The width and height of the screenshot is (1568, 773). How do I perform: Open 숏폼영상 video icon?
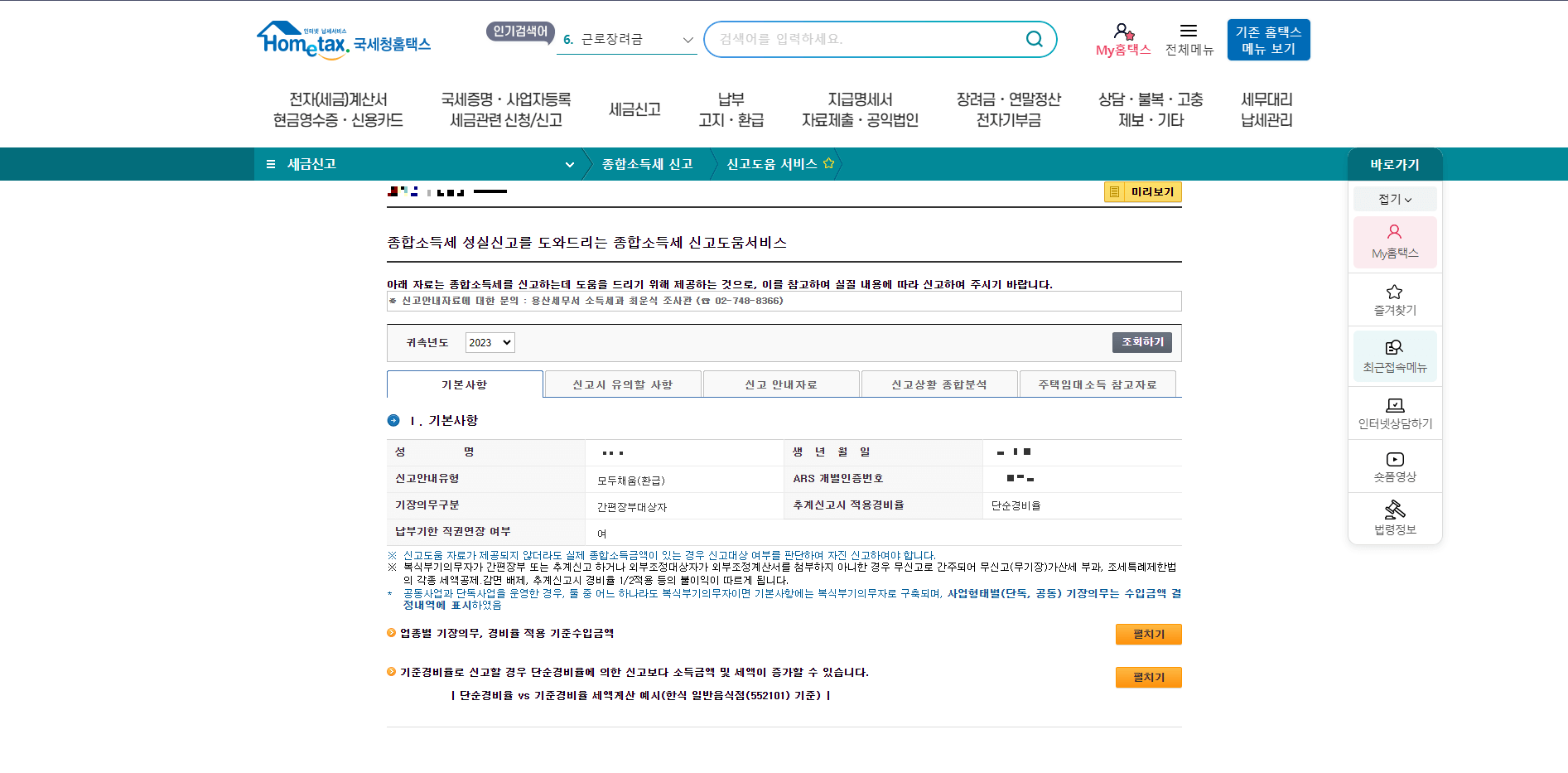(x=1394, y=466)
